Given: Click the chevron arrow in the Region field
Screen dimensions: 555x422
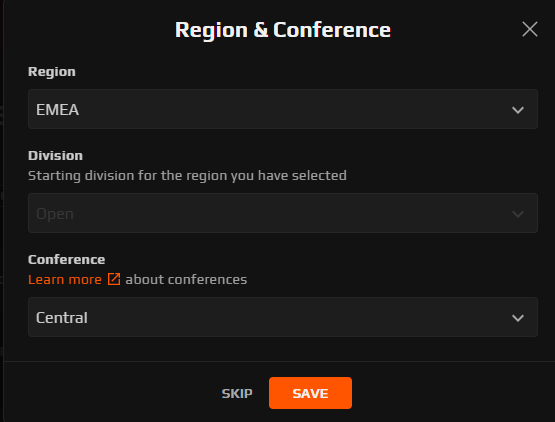Looking at the screenshot, I should (518, 110).
